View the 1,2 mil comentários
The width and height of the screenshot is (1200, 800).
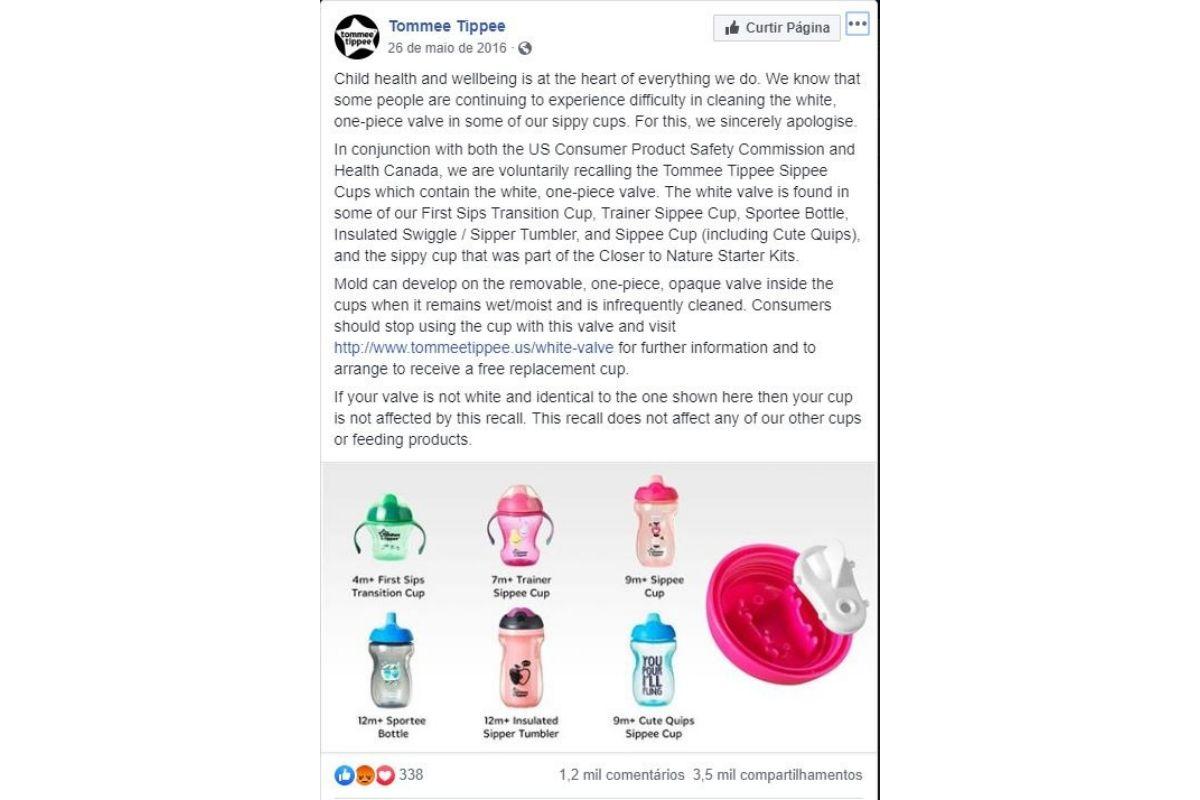tap(622, 775)
